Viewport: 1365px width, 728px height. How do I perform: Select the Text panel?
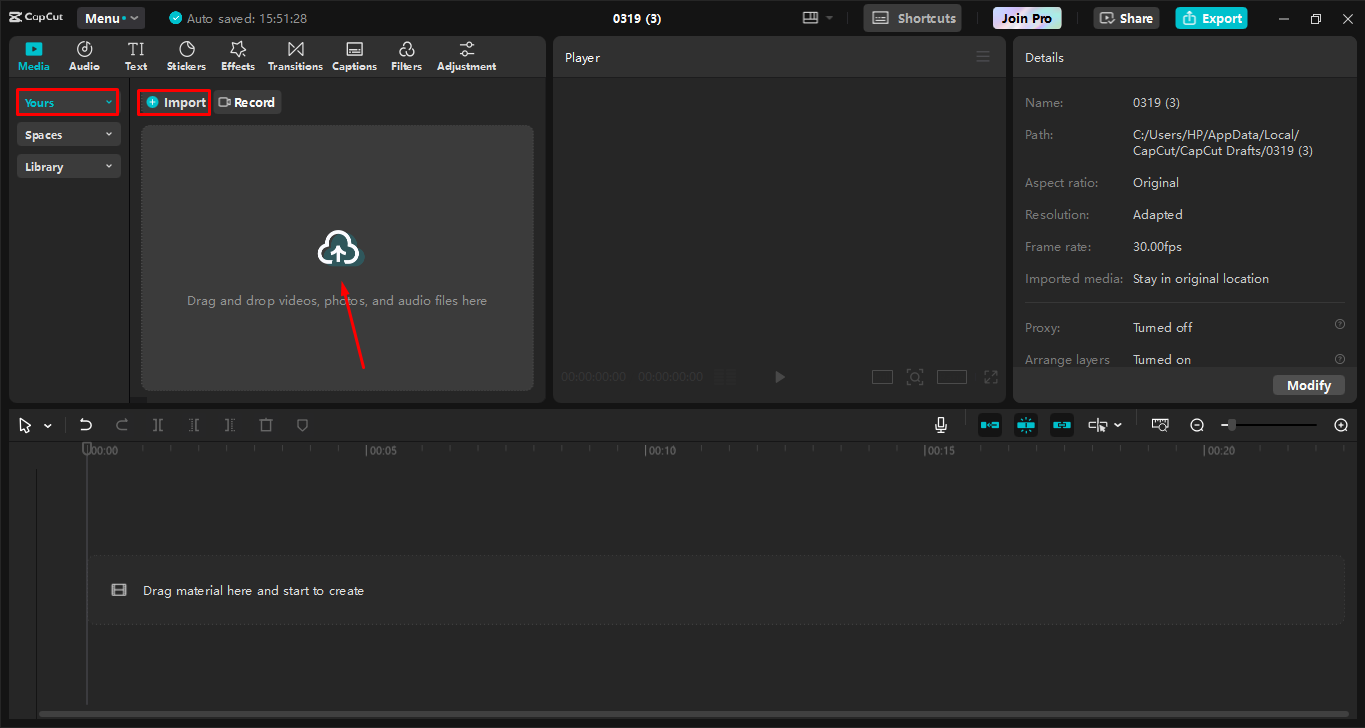[136, 55]
